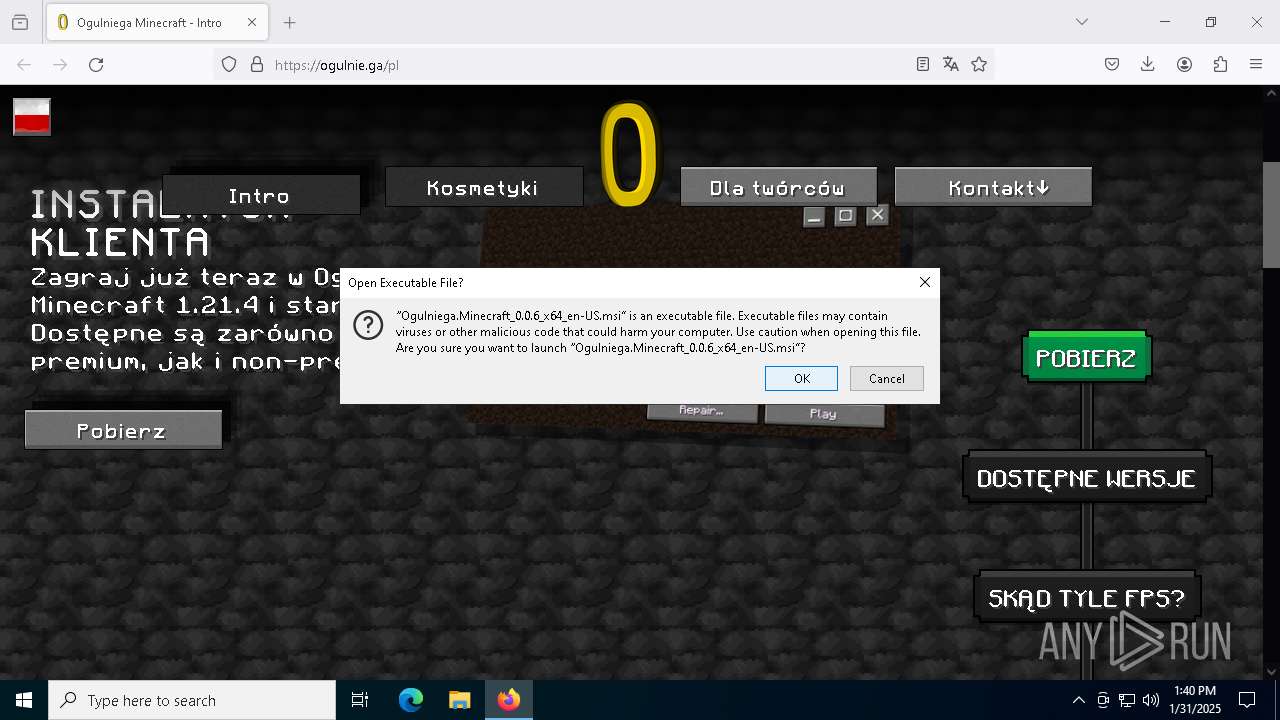Open the Extensions puzzle icon
1280x720 pixels.
click(1220, 64)
